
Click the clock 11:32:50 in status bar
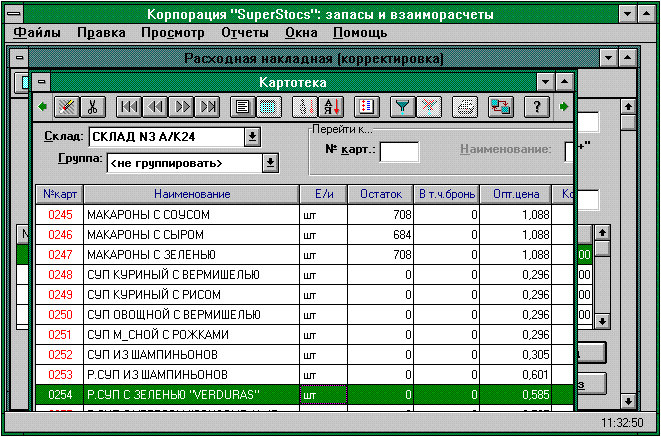(x=622, y=423)
